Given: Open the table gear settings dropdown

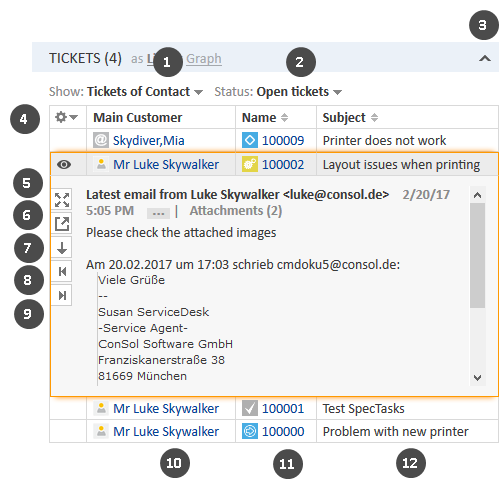Looking at the screenshot, I should (66, 117).
